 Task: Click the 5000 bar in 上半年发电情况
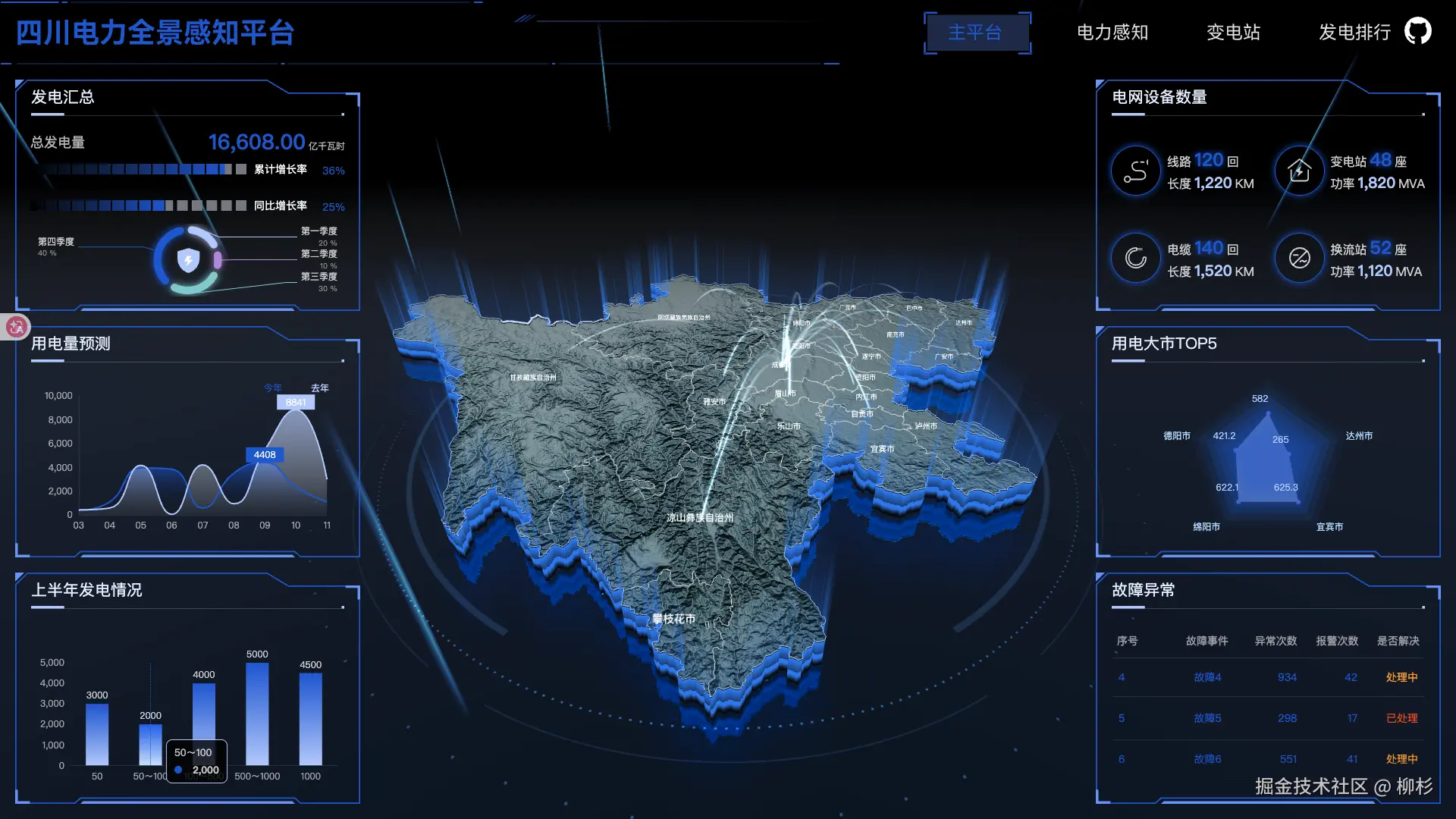click(x=257, y=714)
